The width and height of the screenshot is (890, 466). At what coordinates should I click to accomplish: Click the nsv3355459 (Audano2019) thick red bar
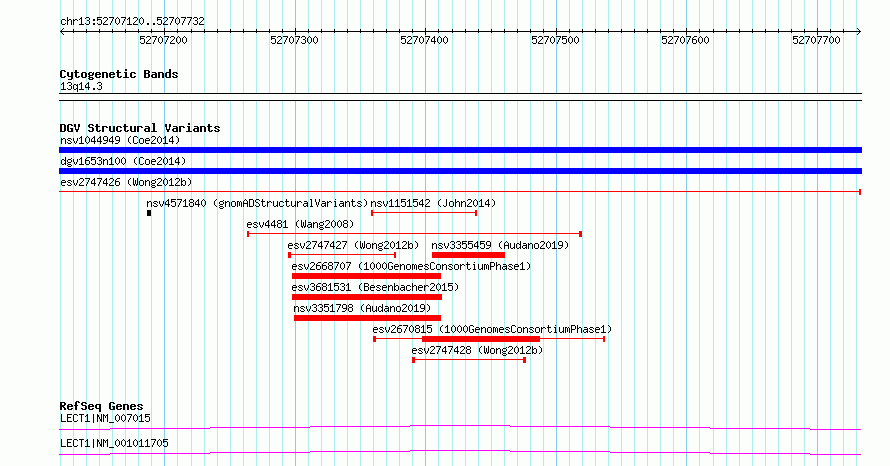[468, 255]
